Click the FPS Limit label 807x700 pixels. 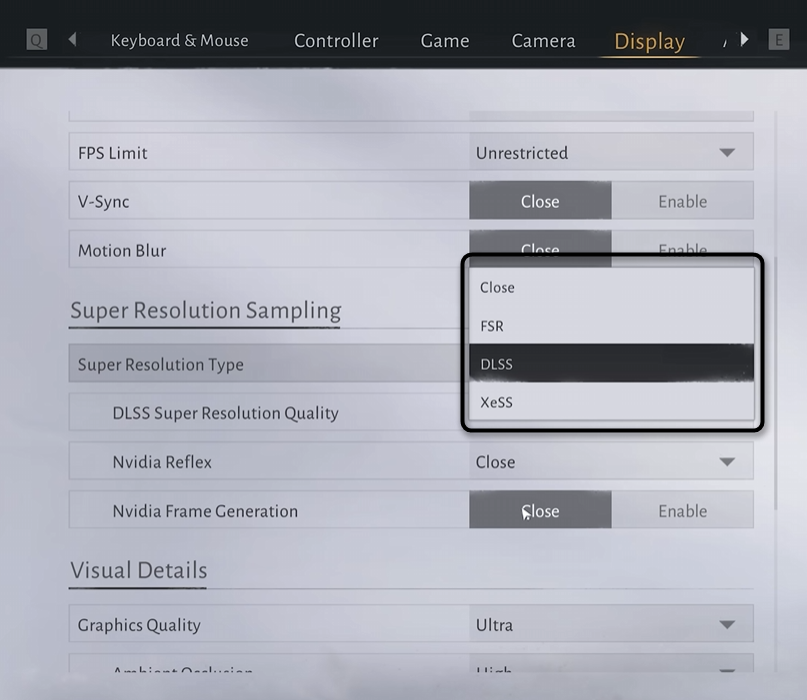coord(113,152)
